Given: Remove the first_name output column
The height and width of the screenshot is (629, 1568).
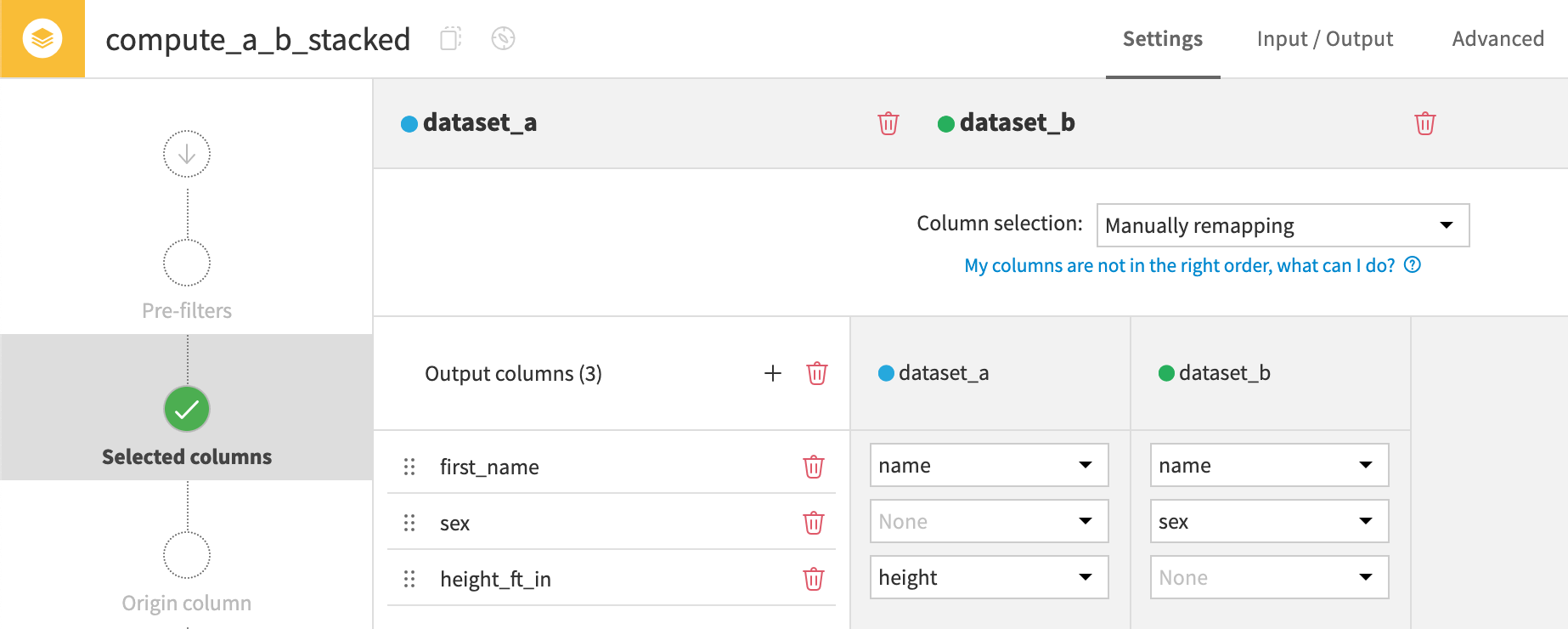Looking at the screenshot, I should coord(814,467).
